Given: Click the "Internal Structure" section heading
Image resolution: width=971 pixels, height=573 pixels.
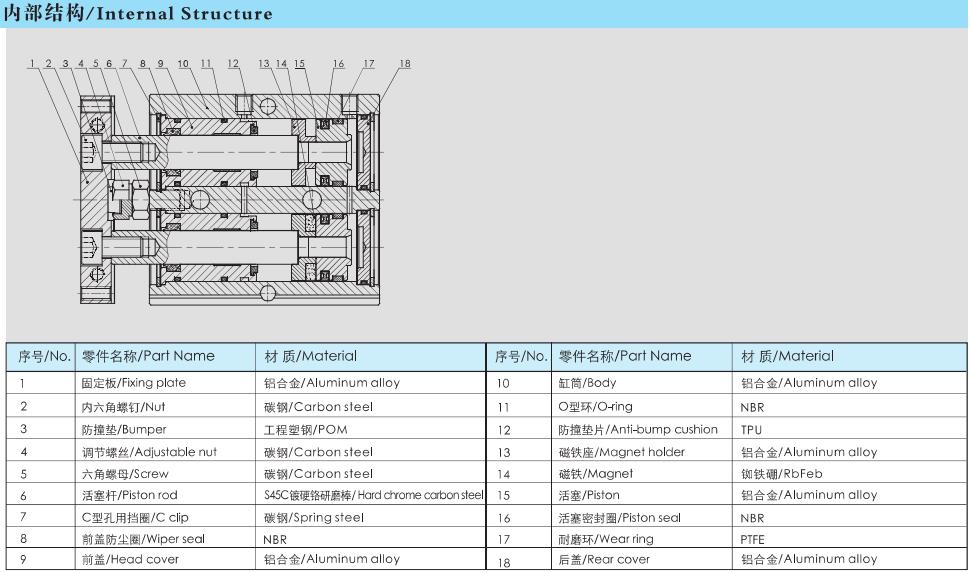Looking at the screenshot, I should coord(137,13).
